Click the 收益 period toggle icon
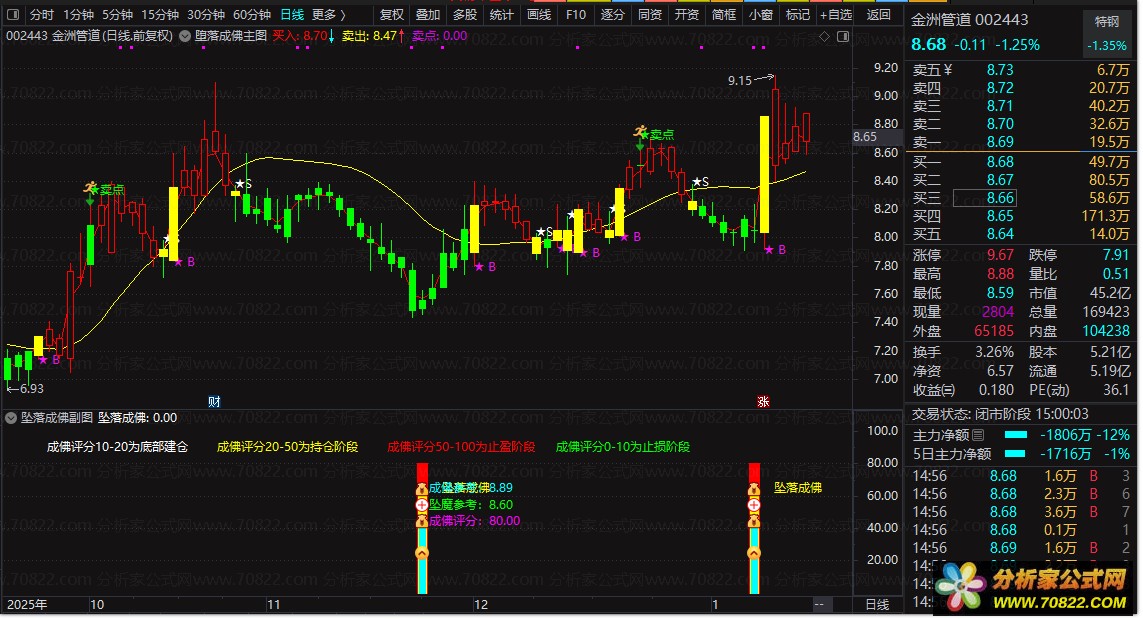 coord(948,390)
